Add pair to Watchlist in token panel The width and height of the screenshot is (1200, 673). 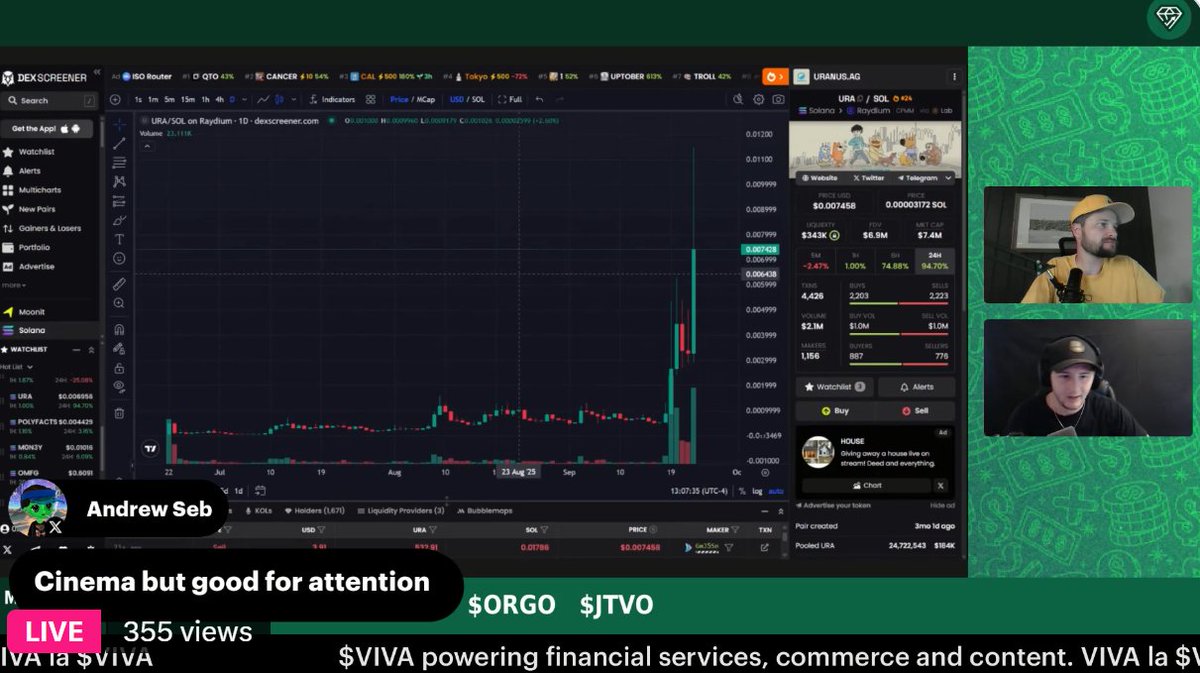tap(834, 387)
